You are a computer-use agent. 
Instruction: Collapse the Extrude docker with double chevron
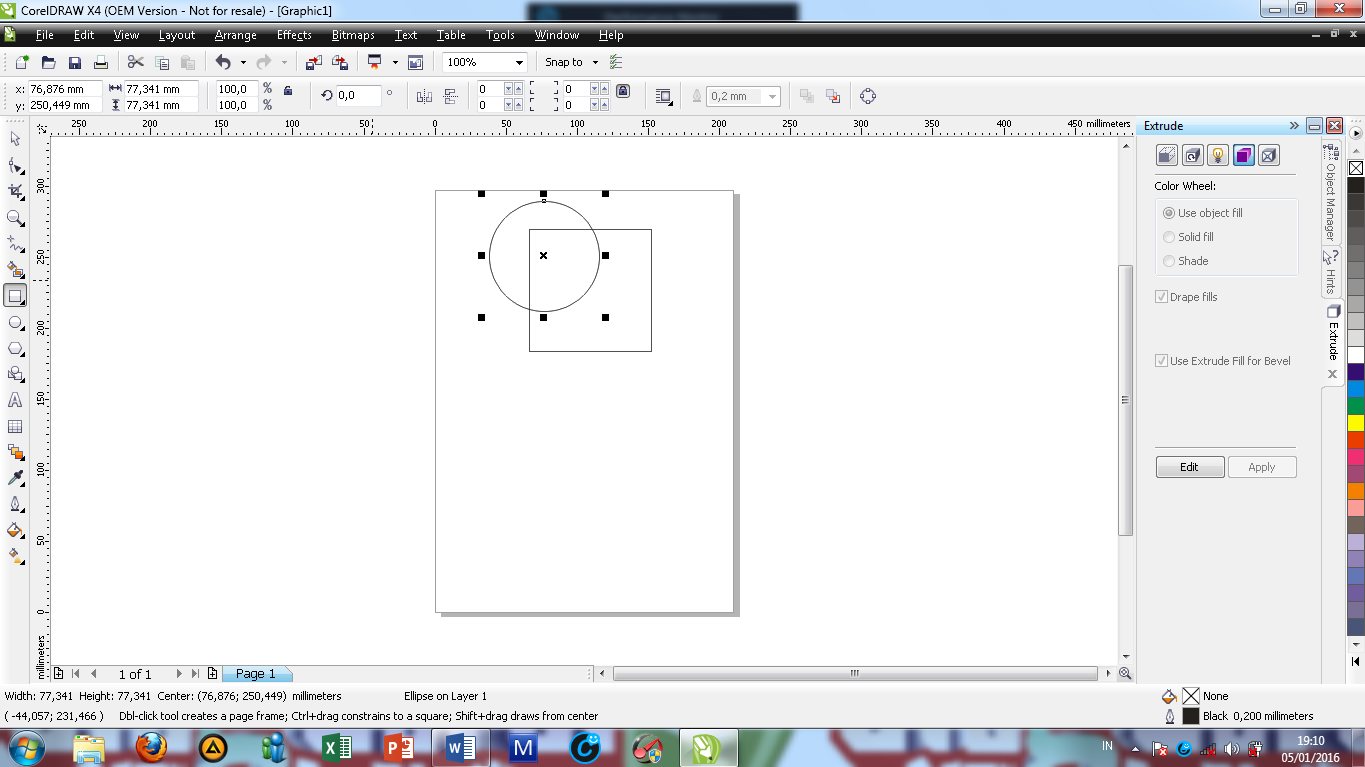coord(1294,126)
